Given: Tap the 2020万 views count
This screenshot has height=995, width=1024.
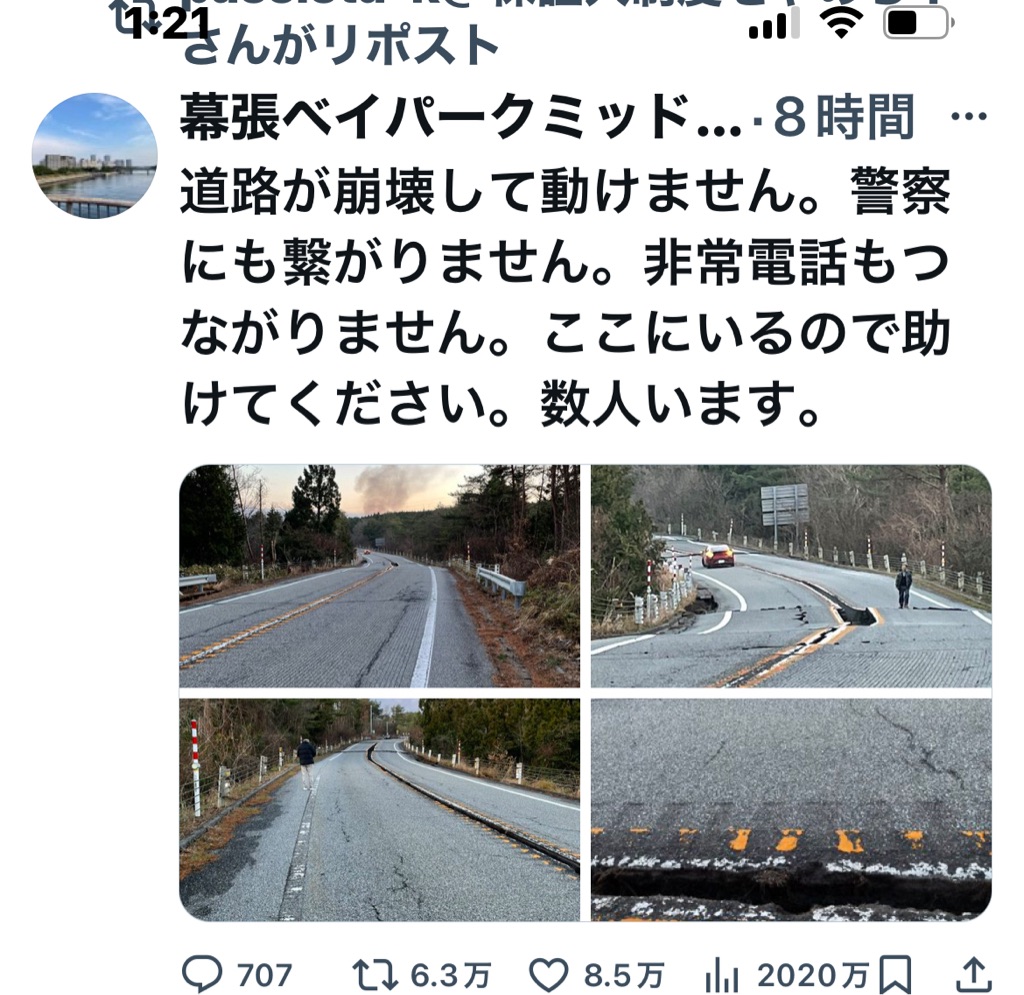Looking at the screenshot, I should [813, 976].
